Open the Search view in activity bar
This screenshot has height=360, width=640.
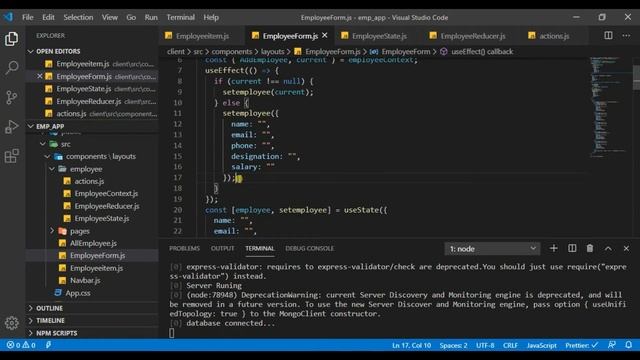tap(11, 67)
